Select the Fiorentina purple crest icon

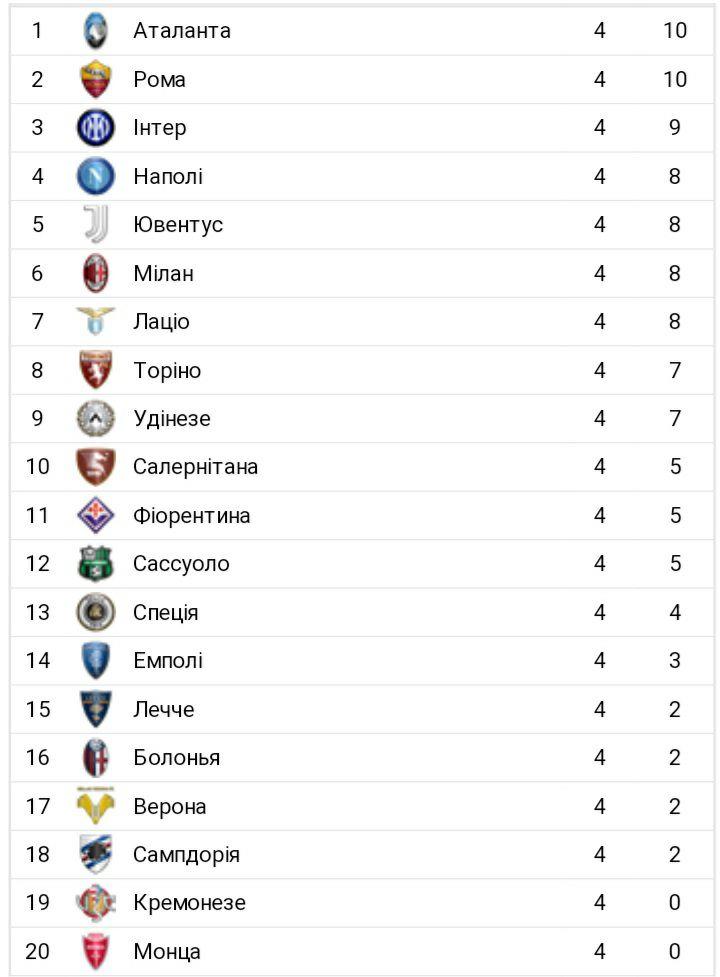pyautogui.click(x=96, y=515)
